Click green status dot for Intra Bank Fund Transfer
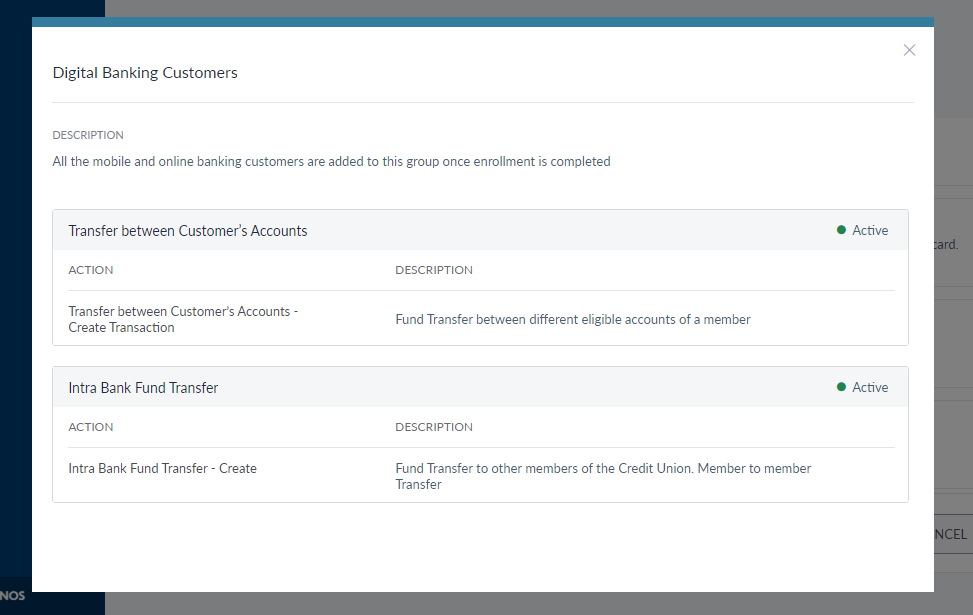Image resolution: width=973 pixels, height=615 pixels. tap(841, 387)
